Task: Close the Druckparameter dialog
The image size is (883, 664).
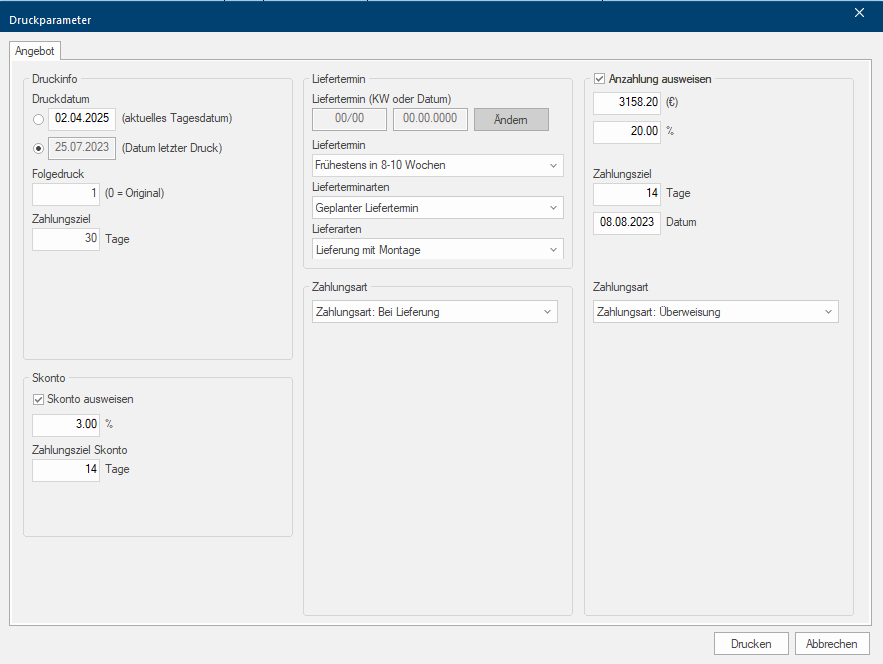Action: 859,13
